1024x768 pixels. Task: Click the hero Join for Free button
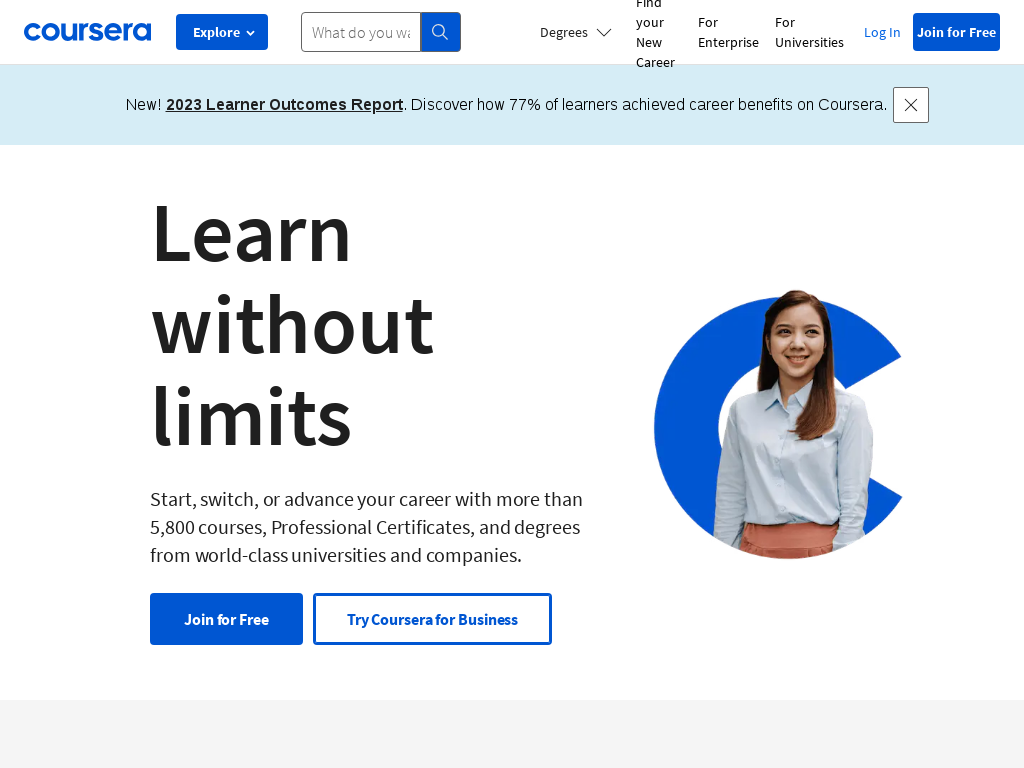click(x=227, y=619)
